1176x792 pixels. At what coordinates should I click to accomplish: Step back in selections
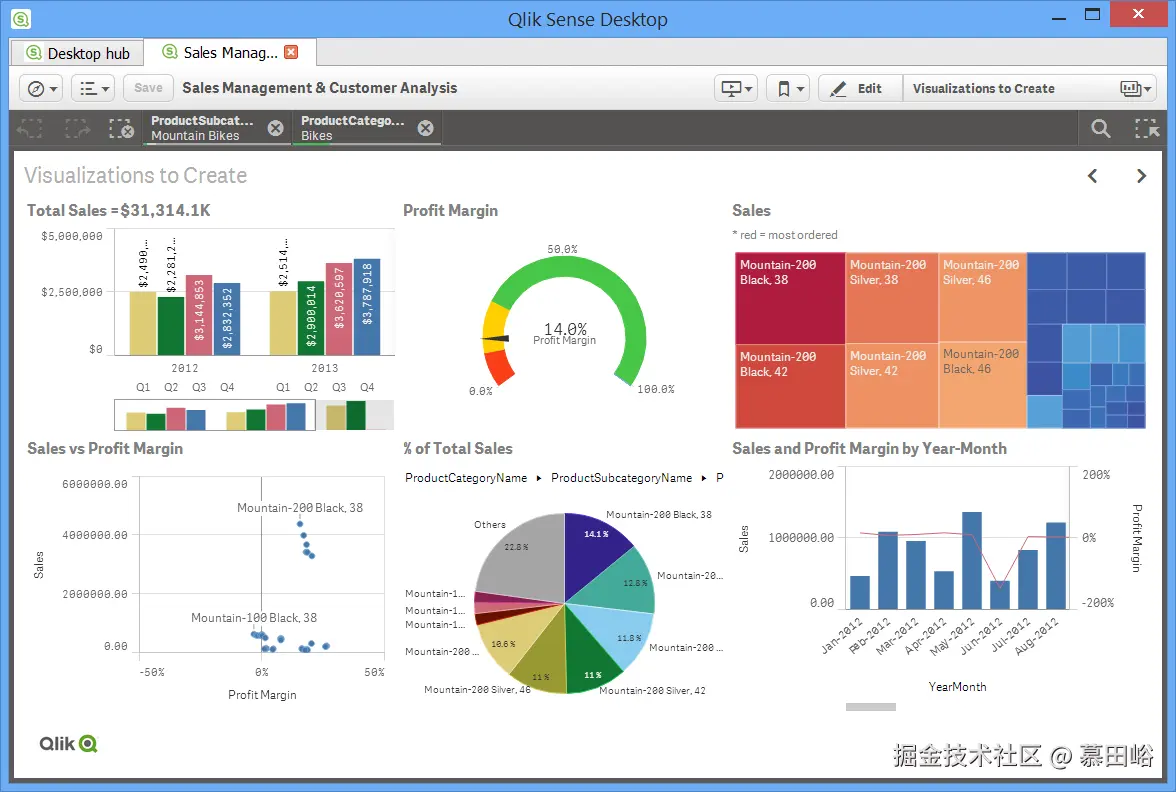[x=30, y=128]
